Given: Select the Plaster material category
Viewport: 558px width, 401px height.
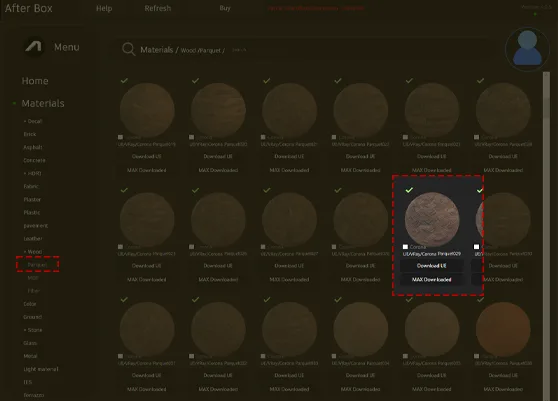Looking at the screenshot, I should [32, 199].
